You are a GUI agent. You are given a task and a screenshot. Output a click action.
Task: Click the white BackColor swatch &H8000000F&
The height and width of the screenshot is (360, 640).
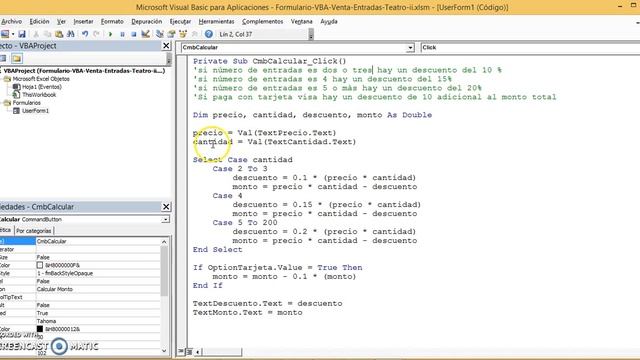[x=40, y=265]
